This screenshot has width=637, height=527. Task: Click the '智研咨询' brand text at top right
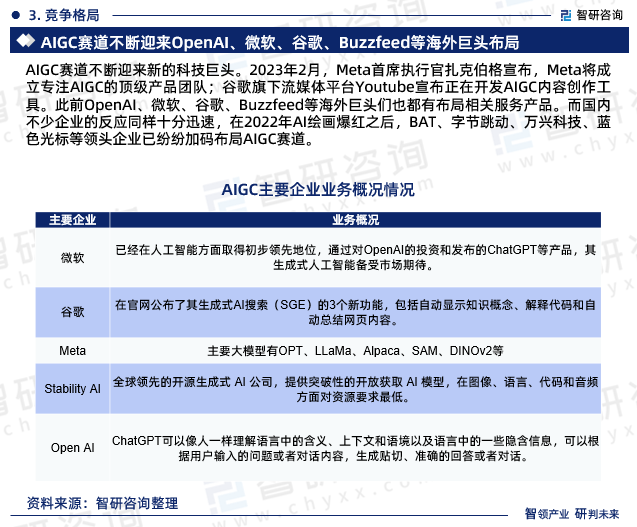[599, 15]
